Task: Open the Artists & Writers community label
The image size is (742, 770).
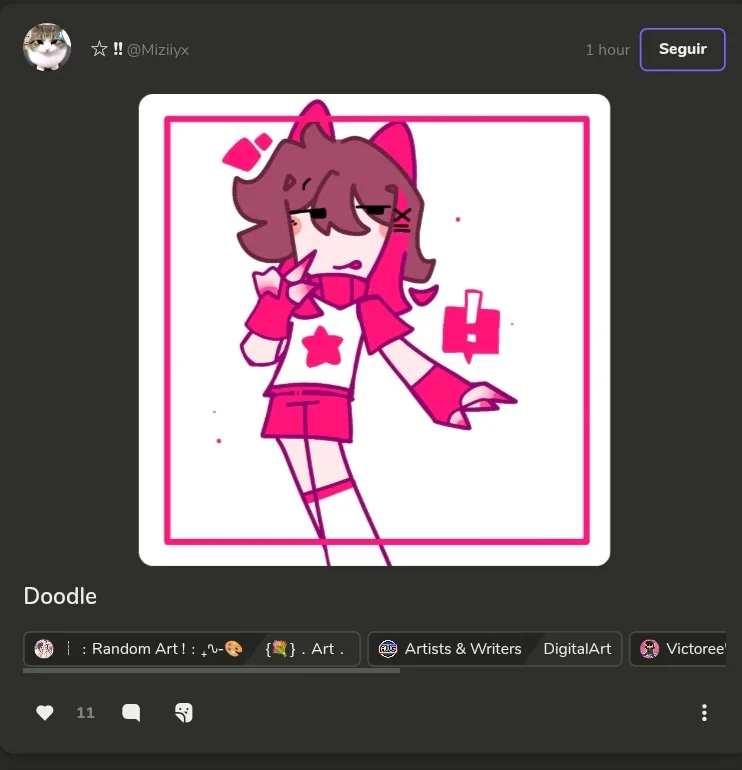Action: tap(463, 649)
